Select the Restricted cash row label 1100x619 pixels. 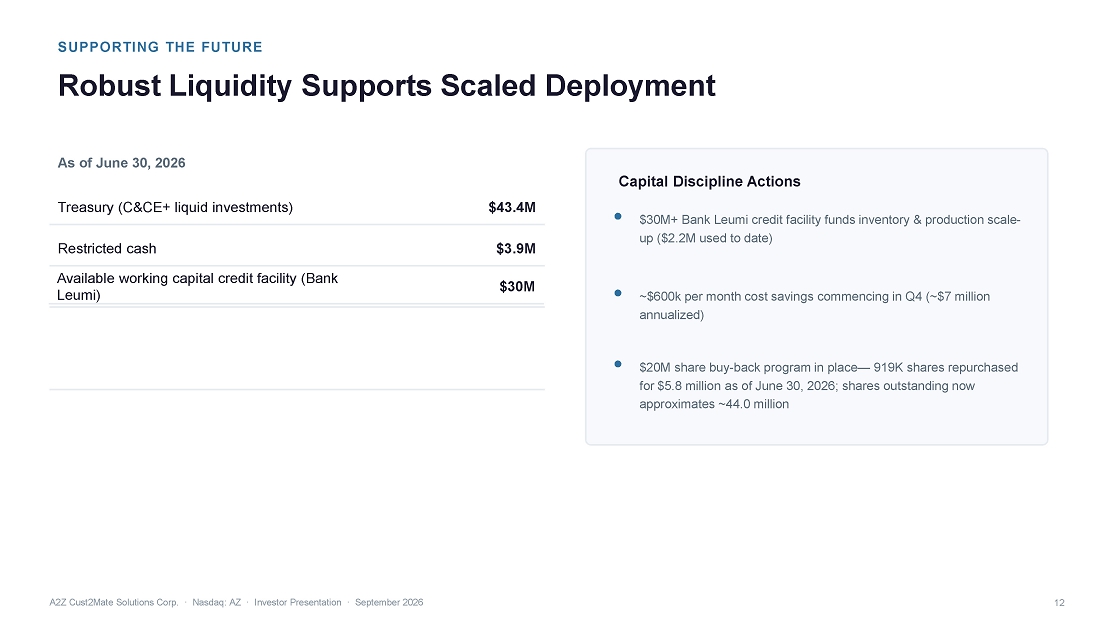(x=107, y=248)
